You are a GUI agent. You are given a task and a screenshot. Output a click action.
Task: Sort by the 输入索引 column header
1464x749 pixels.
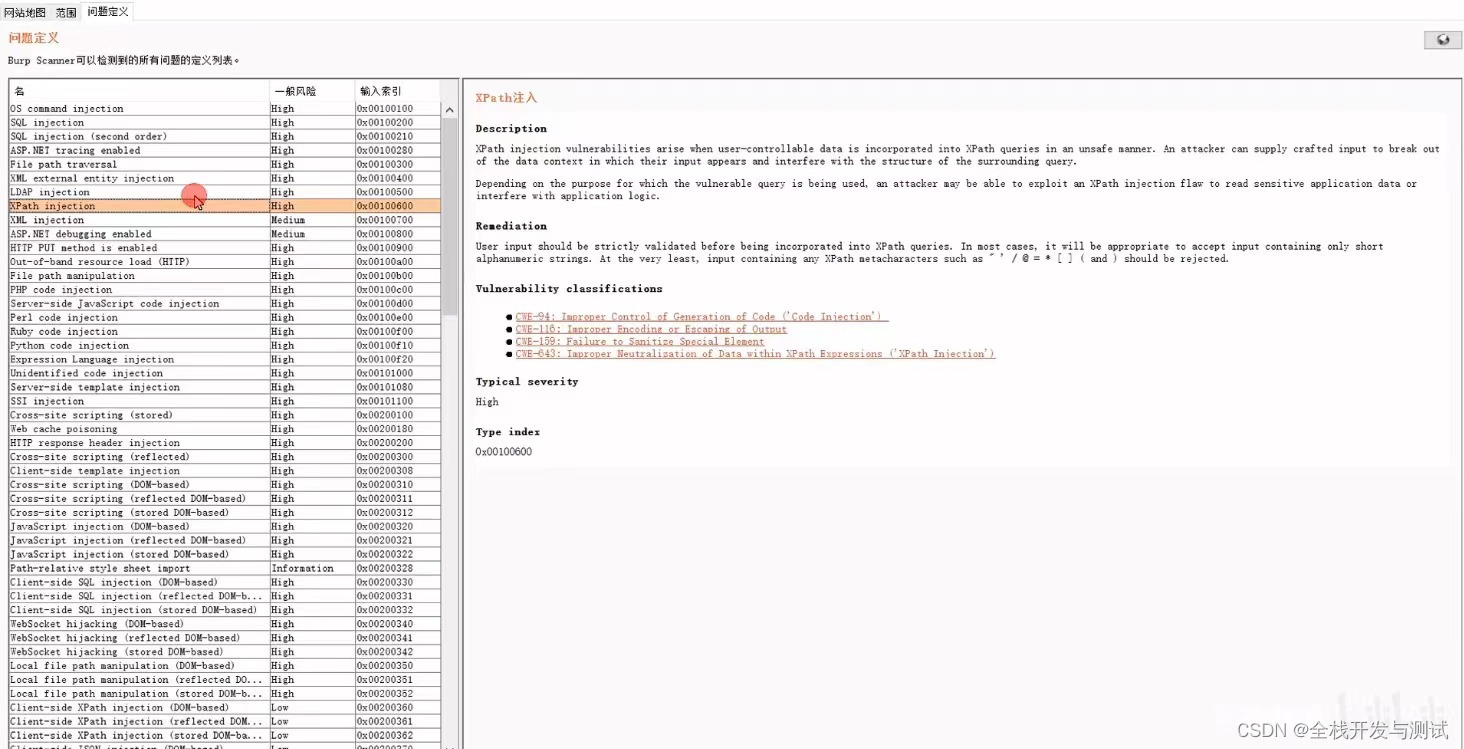click(x=398, y=91)
